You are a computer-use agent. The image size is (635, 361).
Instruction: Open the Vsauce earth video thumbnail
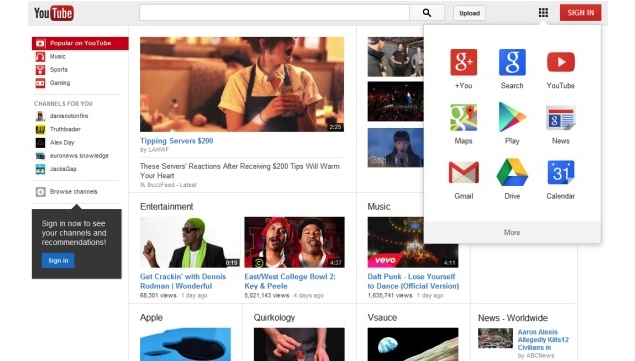tap(413, 344)
